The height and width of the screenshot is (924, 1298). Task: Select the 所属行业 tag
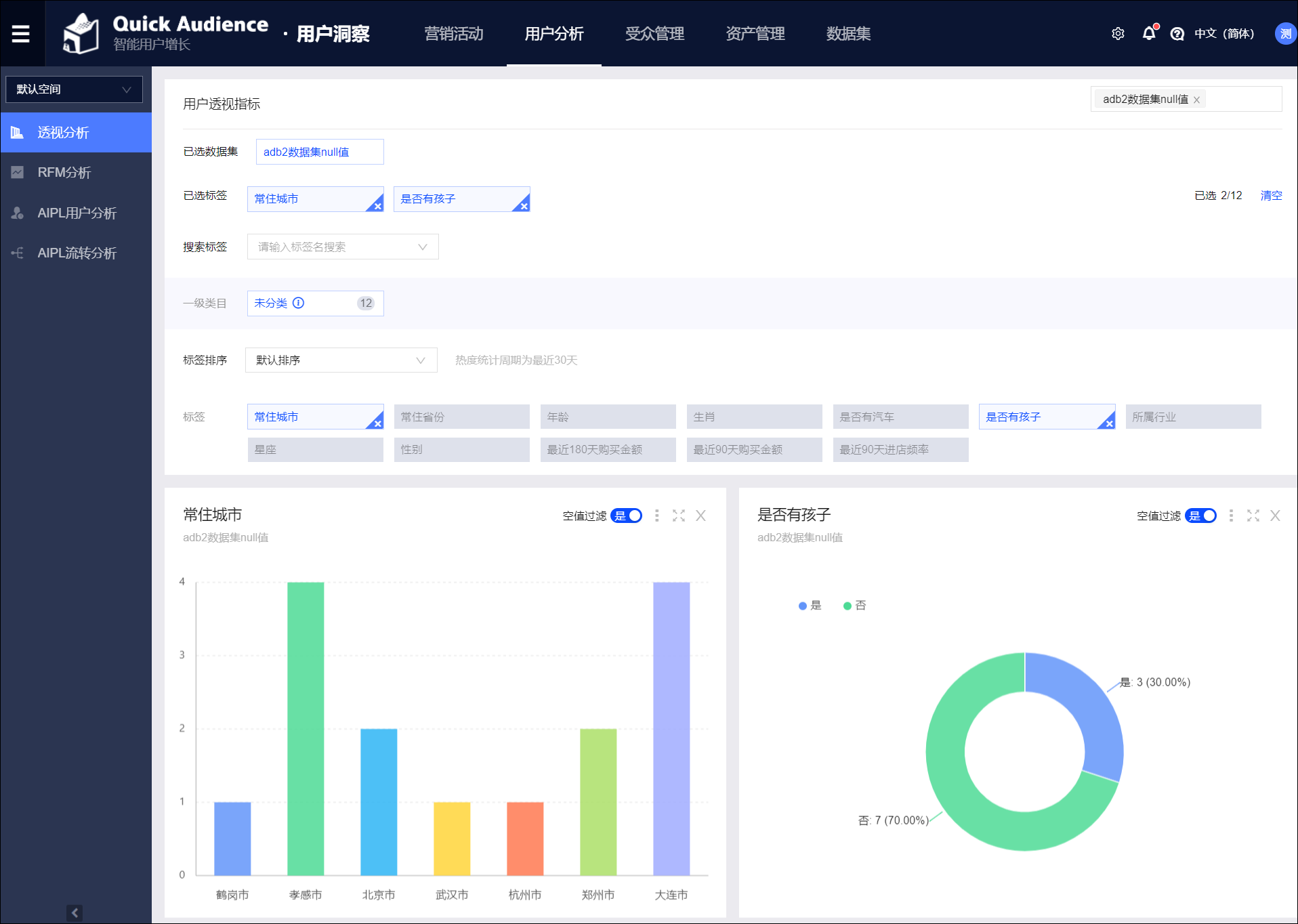tap(1194, 417)
